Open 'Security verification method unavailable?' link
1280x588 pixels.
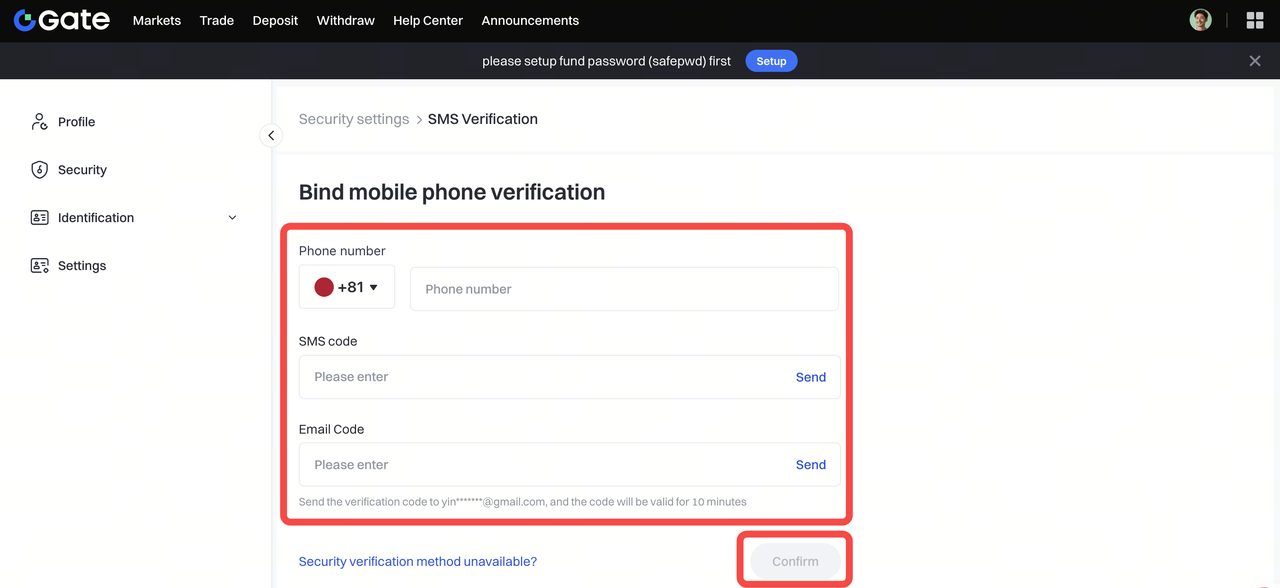click(x=418, y=562)
